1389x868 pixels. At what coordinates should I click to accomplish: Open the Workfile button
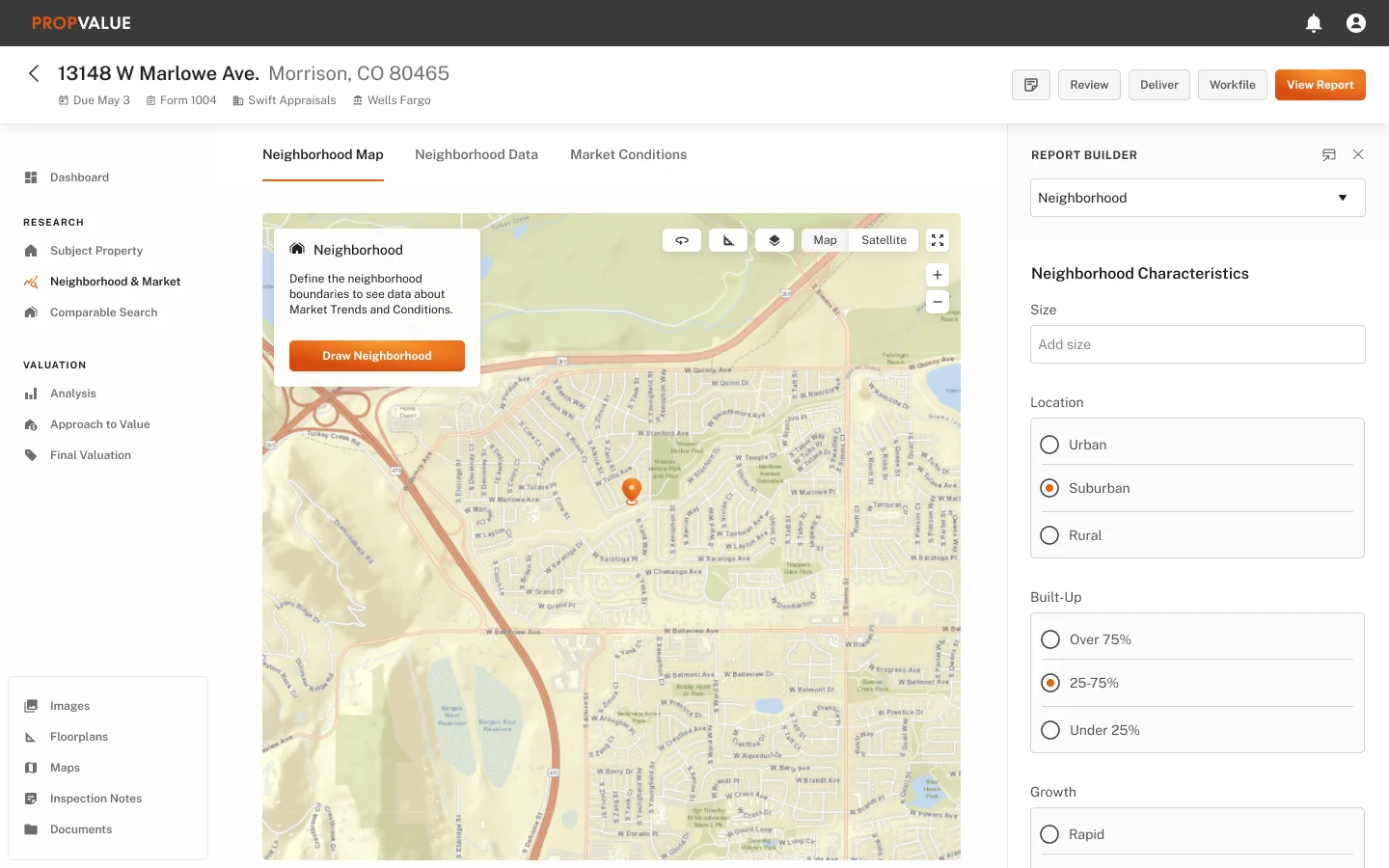coord(1233,85)
